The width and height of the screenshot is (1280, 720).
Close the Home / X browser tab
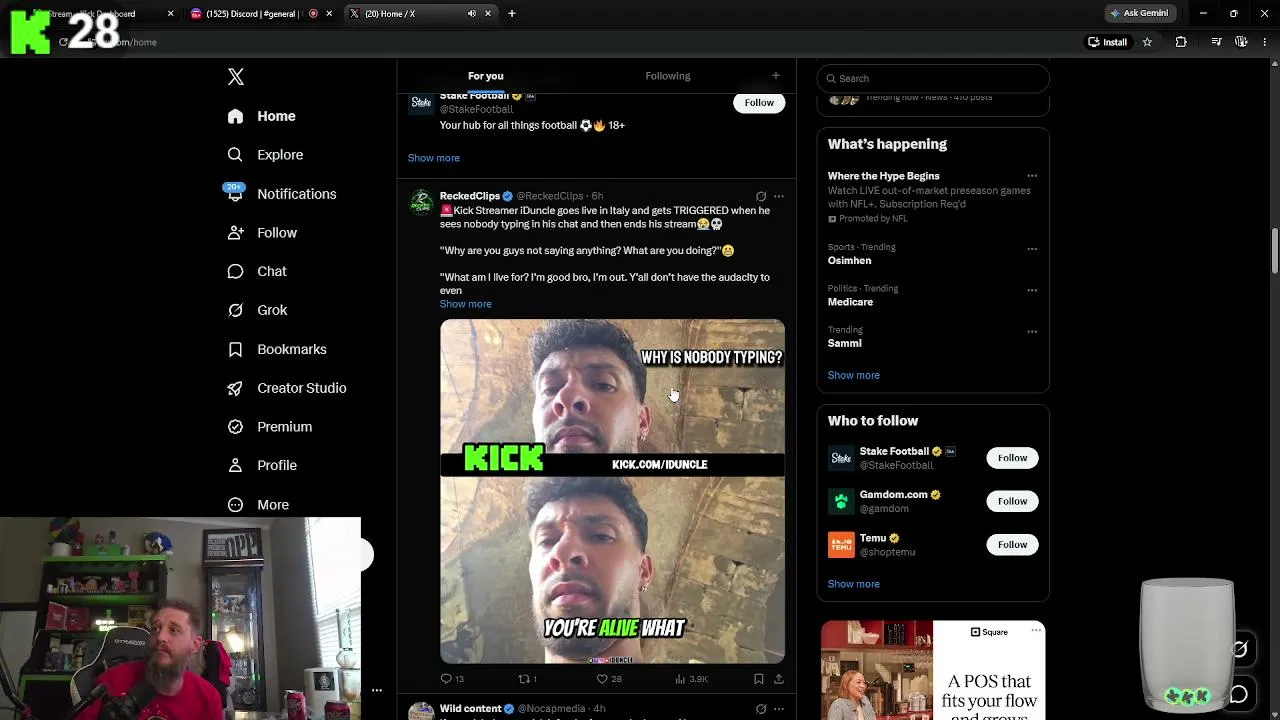coord(488,13)
